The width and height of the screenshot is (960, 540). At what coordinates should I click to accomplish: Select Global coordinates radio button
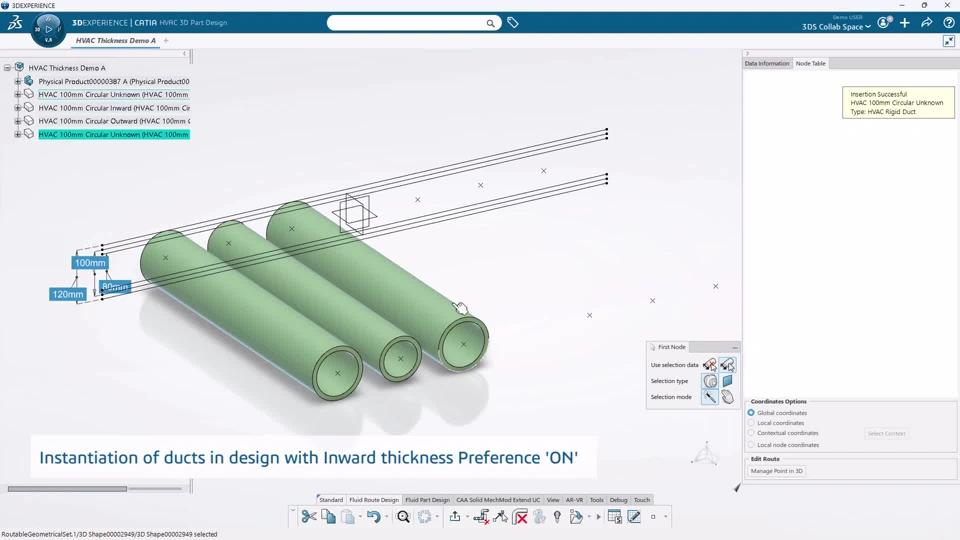751,413
